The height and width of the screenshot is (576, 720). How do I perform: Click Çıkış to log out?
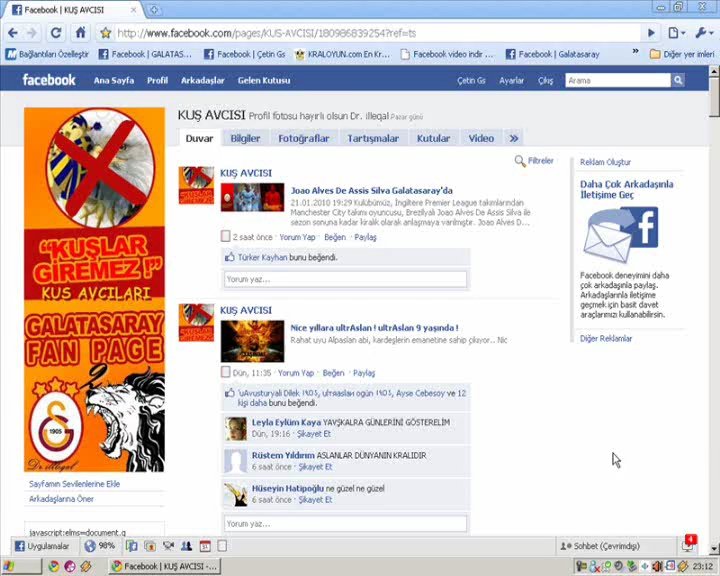(x=546, y=80)
